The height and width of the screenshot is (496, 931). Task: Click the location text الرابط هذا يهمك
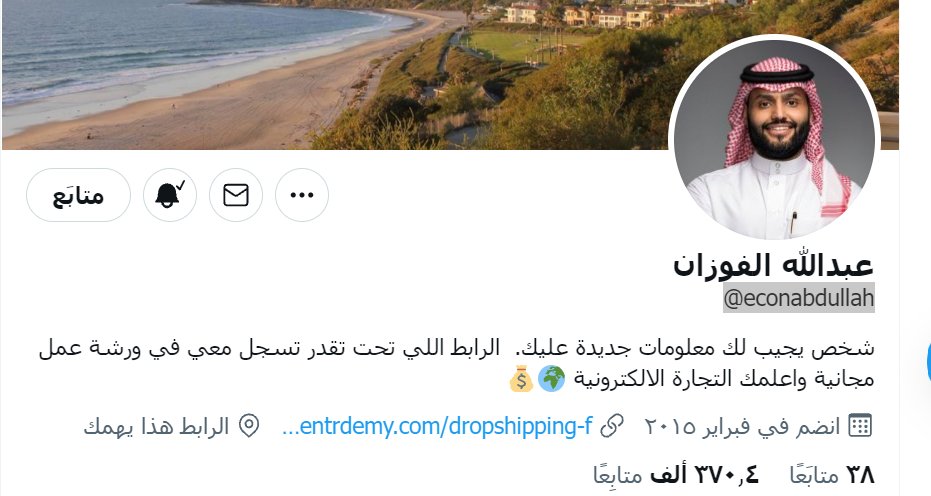[156, 427]
